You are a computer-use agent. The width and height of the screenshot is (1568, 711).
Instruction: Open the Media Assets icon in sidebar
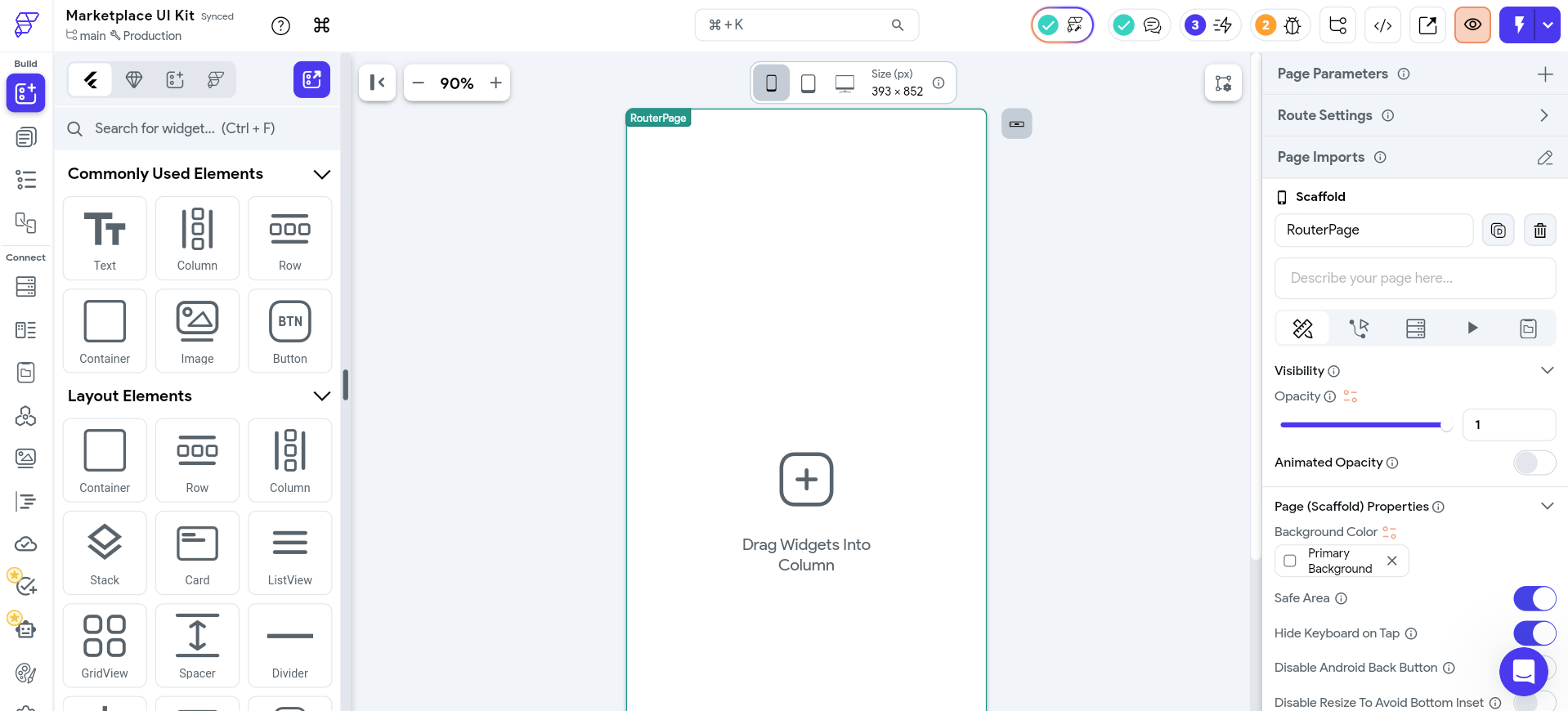25,458
